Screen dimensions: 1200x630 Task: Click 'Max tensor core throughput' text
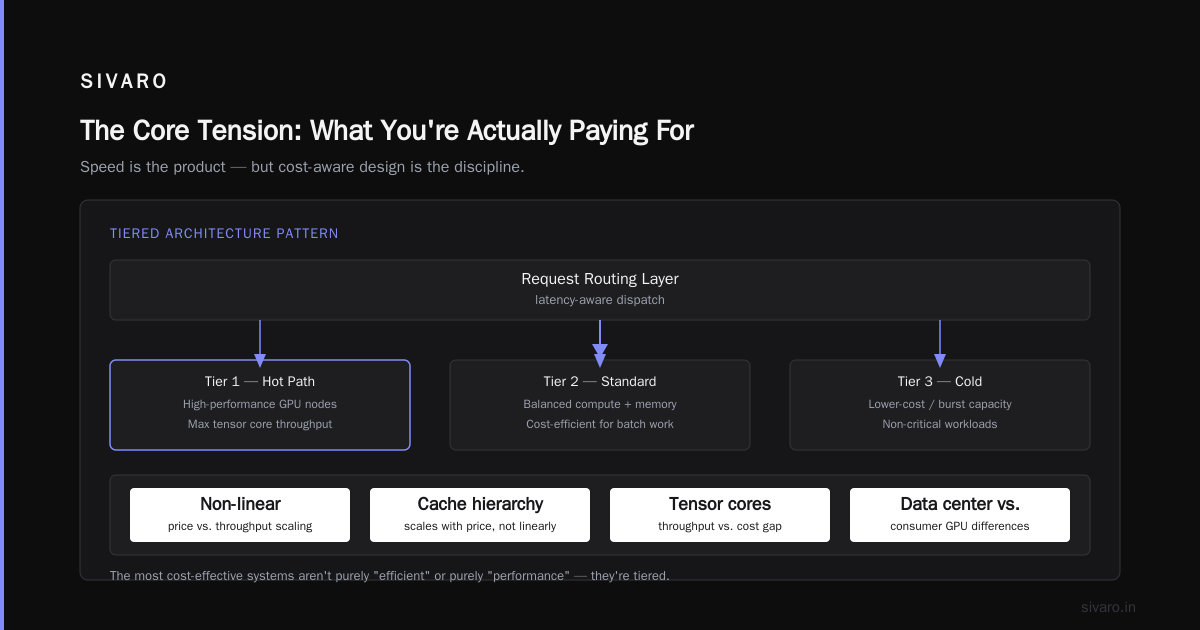260,424
